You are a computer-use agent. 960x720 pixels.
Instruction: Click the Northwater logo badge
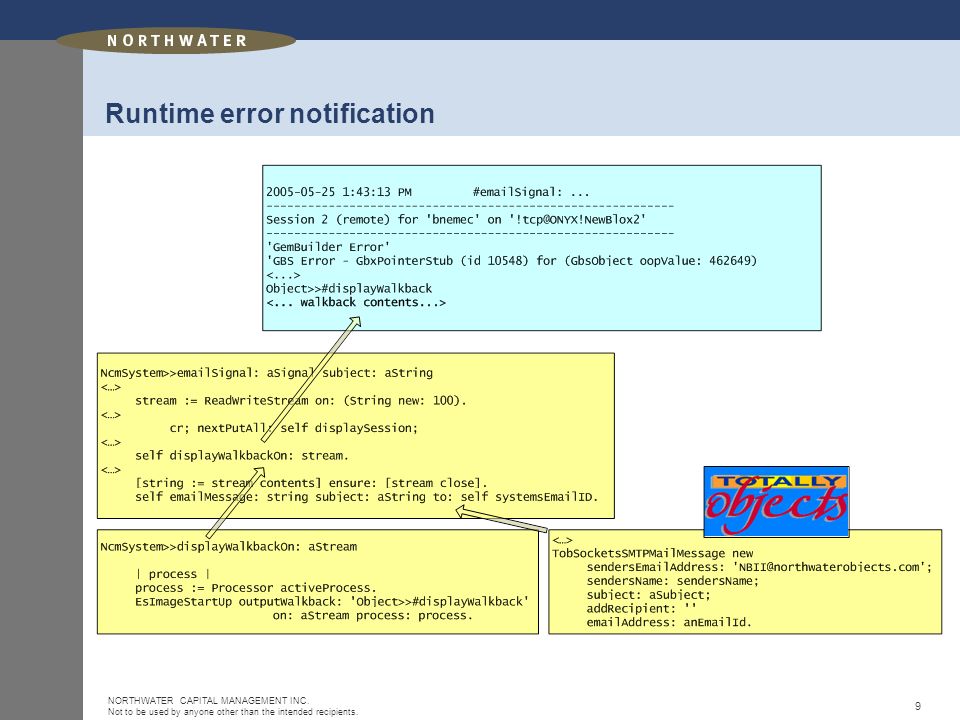pos(176,41)
